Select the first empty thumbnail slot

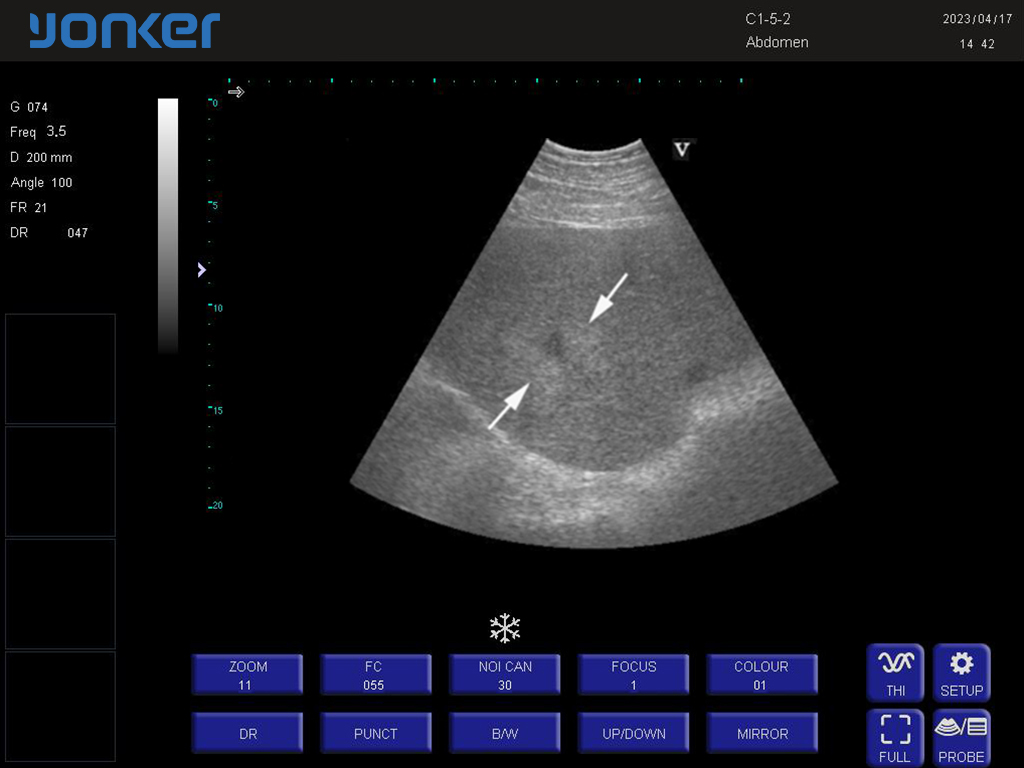pyautogui.click(x=60, y=369)
